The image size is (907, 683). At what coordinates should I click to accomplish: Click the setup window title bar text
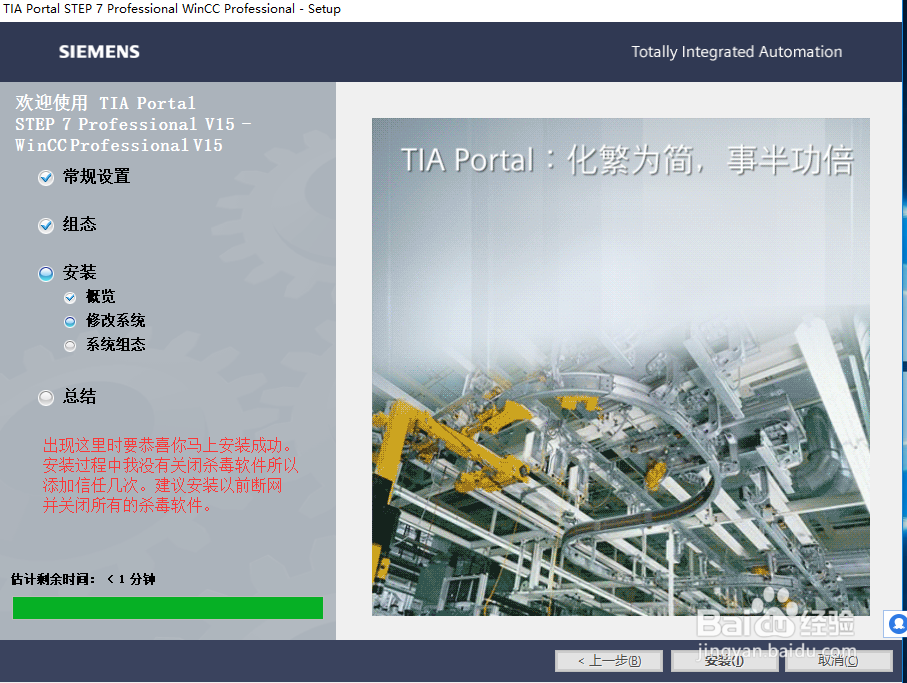coord(172,9)
